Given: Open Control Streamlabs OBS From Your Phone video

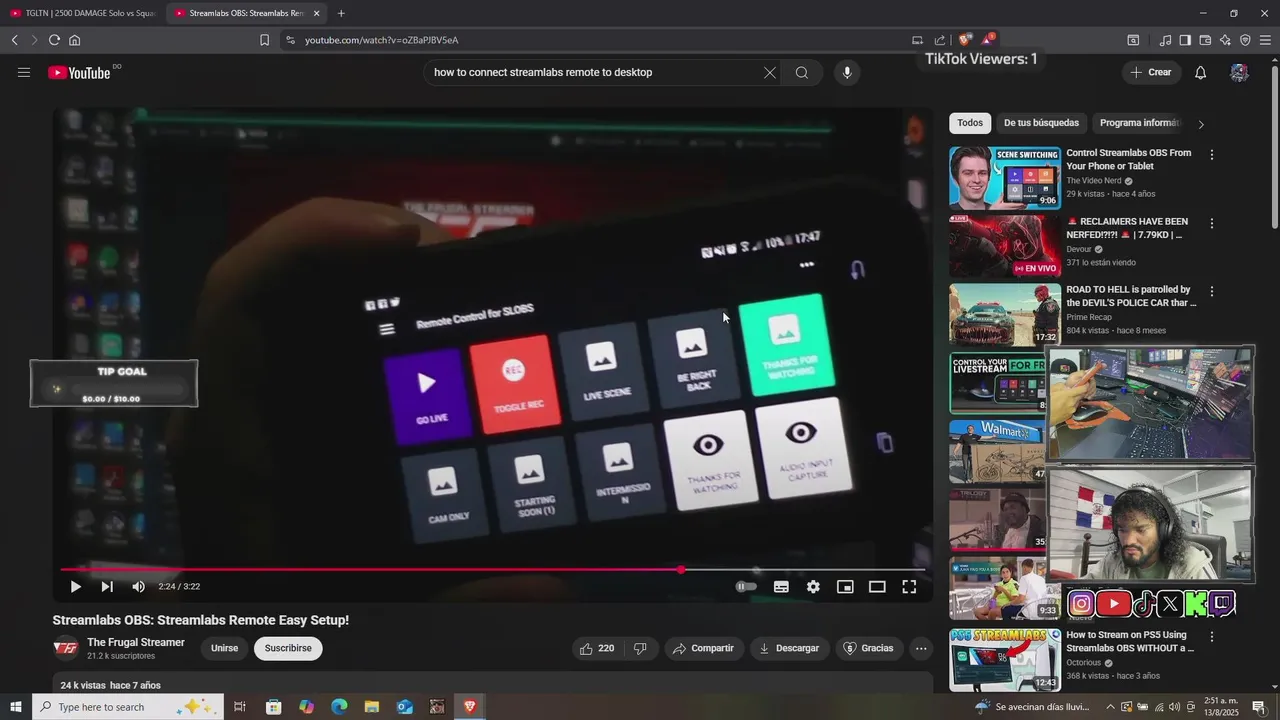Looking at the screenshot, I should point(1129,159).
